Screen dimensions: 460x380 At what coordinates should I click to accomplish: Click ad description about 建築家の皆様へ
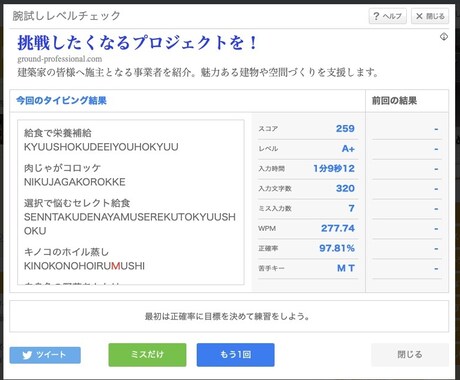[198, 72]
